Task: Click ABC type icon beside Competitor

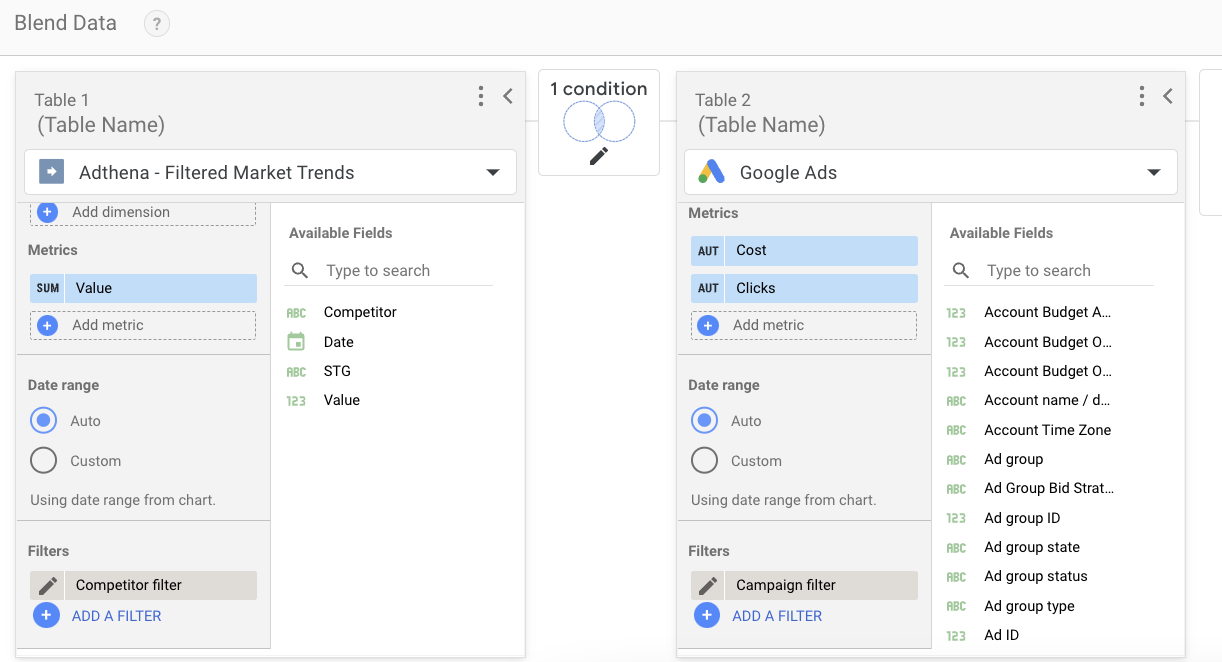Action: (296, 312)
